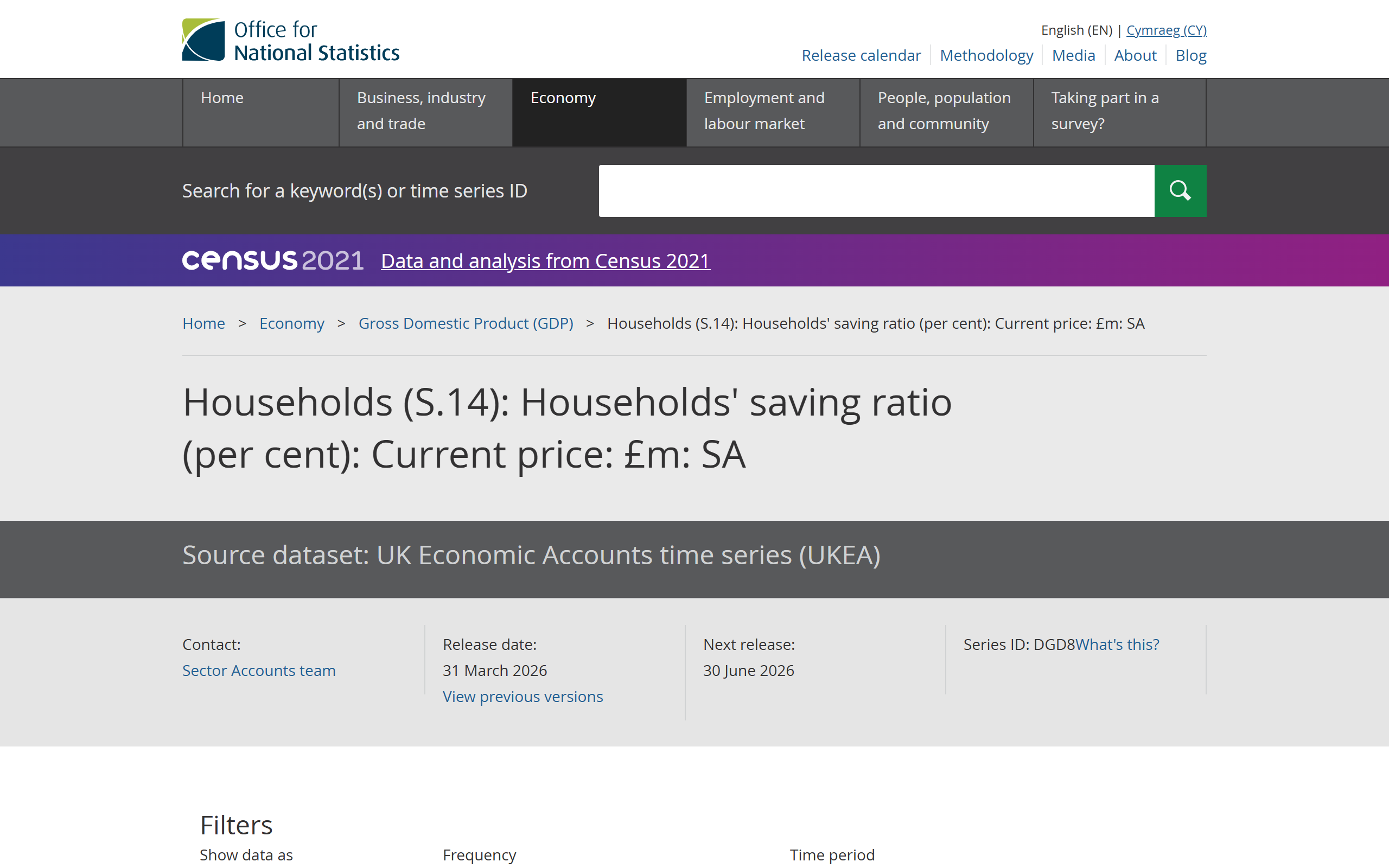Click the green search magnifier button
Image resolution: width=1389 pixels, height=868 pixels.
pos(1180,190)
